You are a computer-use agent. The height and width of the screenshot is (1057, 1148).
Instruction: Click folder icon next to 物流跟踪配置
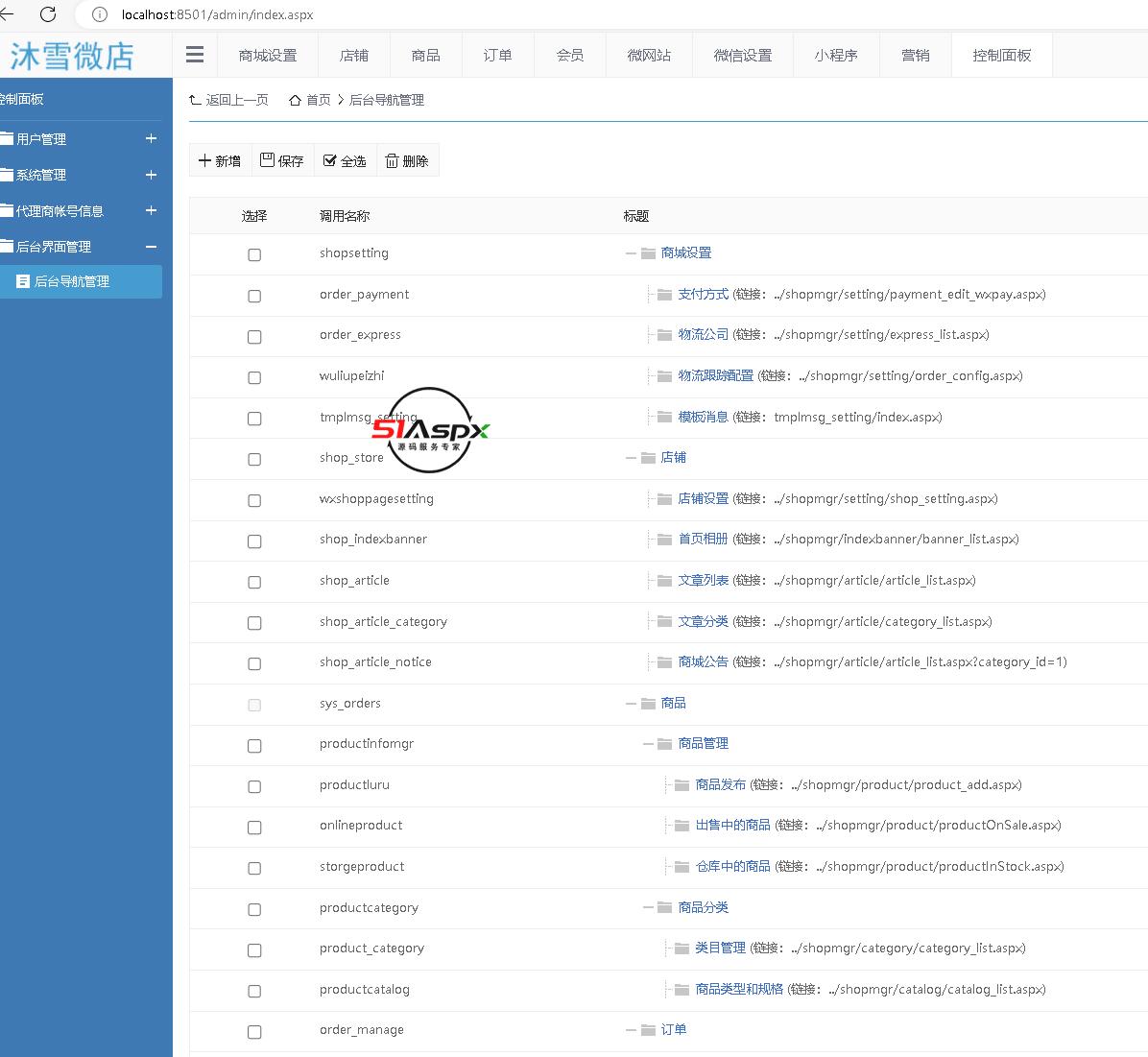click(665, 375)
